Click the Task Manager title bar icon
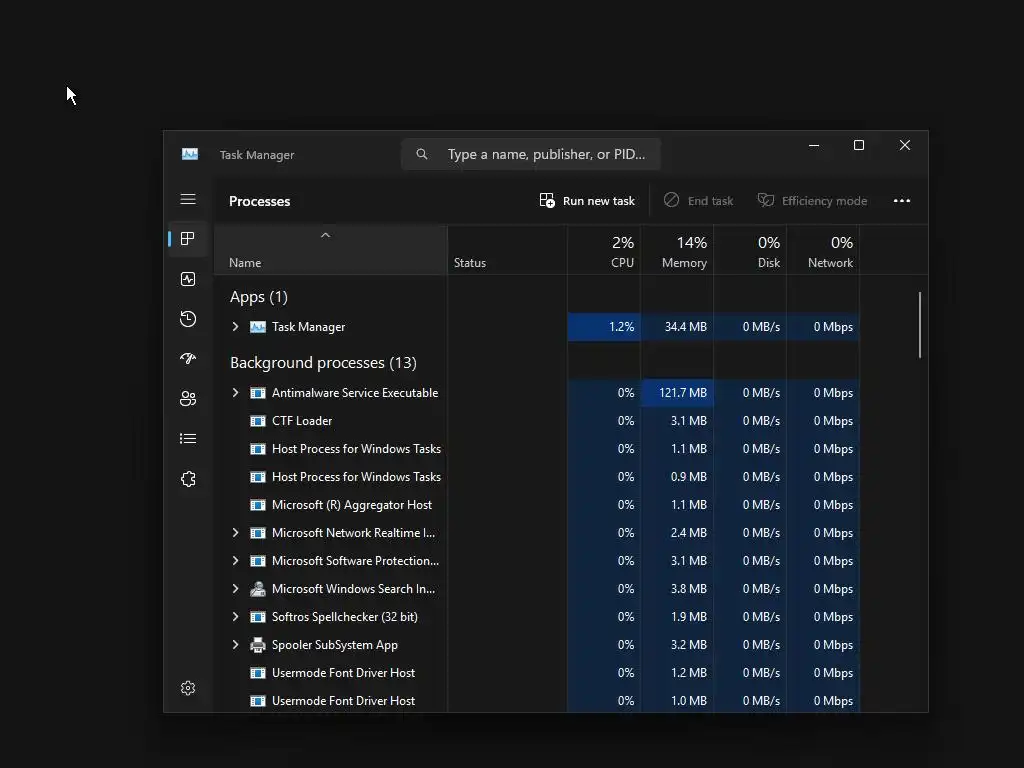 pos(190,154)
